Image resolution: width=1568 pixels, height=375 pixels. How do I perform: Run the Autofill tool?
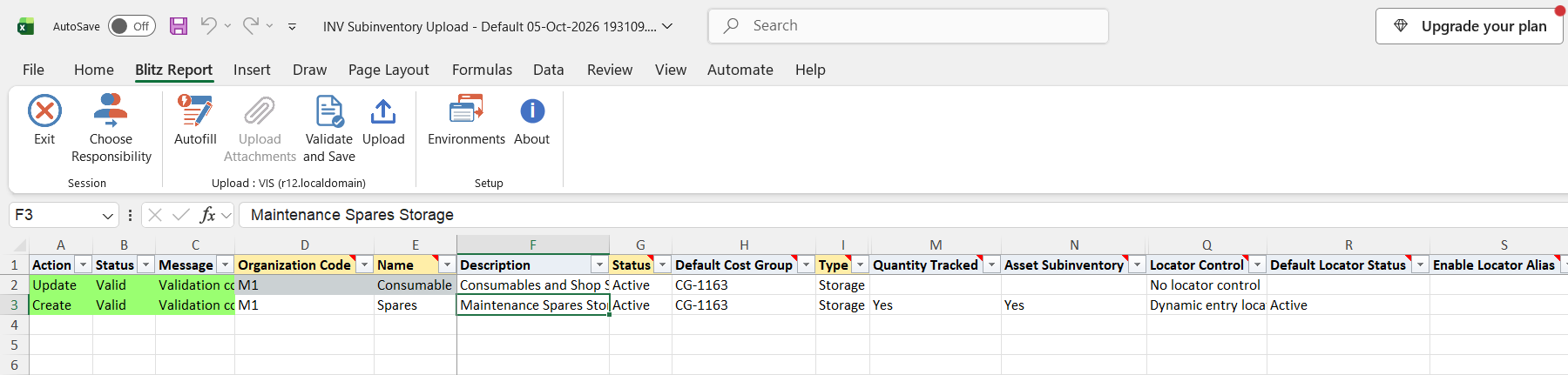click(195, 120)
